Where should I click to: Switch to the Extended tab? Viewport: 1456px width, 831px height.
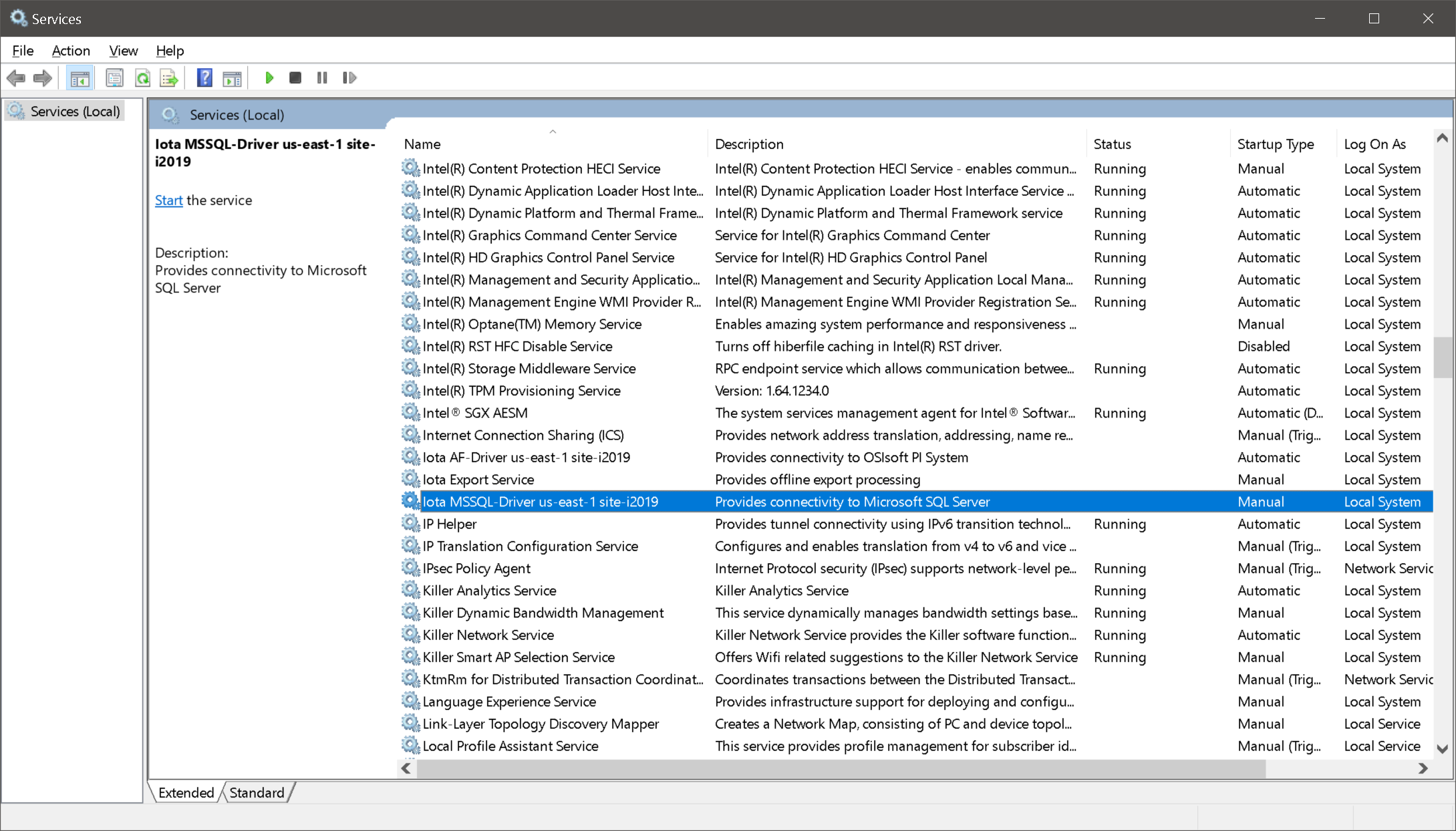pyautogui.click(x=186, y=792)
